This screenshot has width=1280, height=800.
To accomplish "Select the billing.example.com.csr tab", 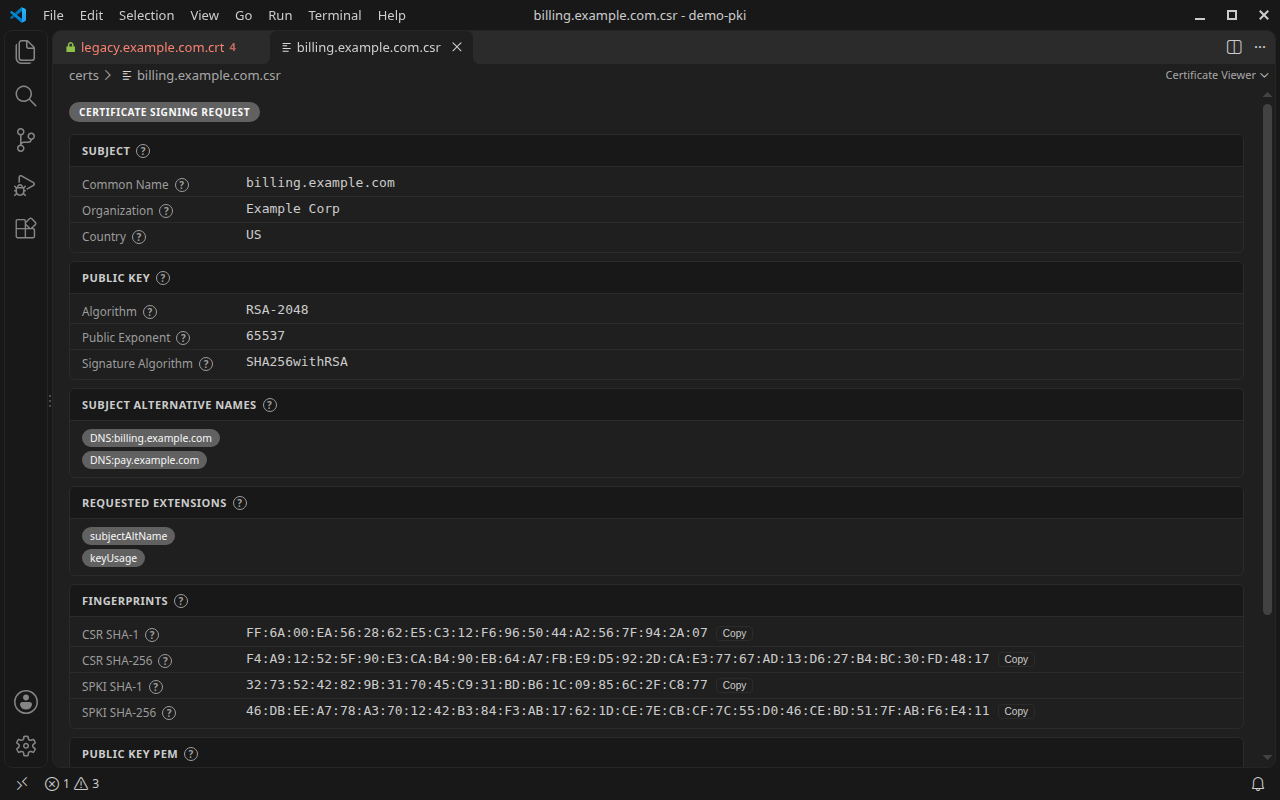I will click(x=369, y=47).
